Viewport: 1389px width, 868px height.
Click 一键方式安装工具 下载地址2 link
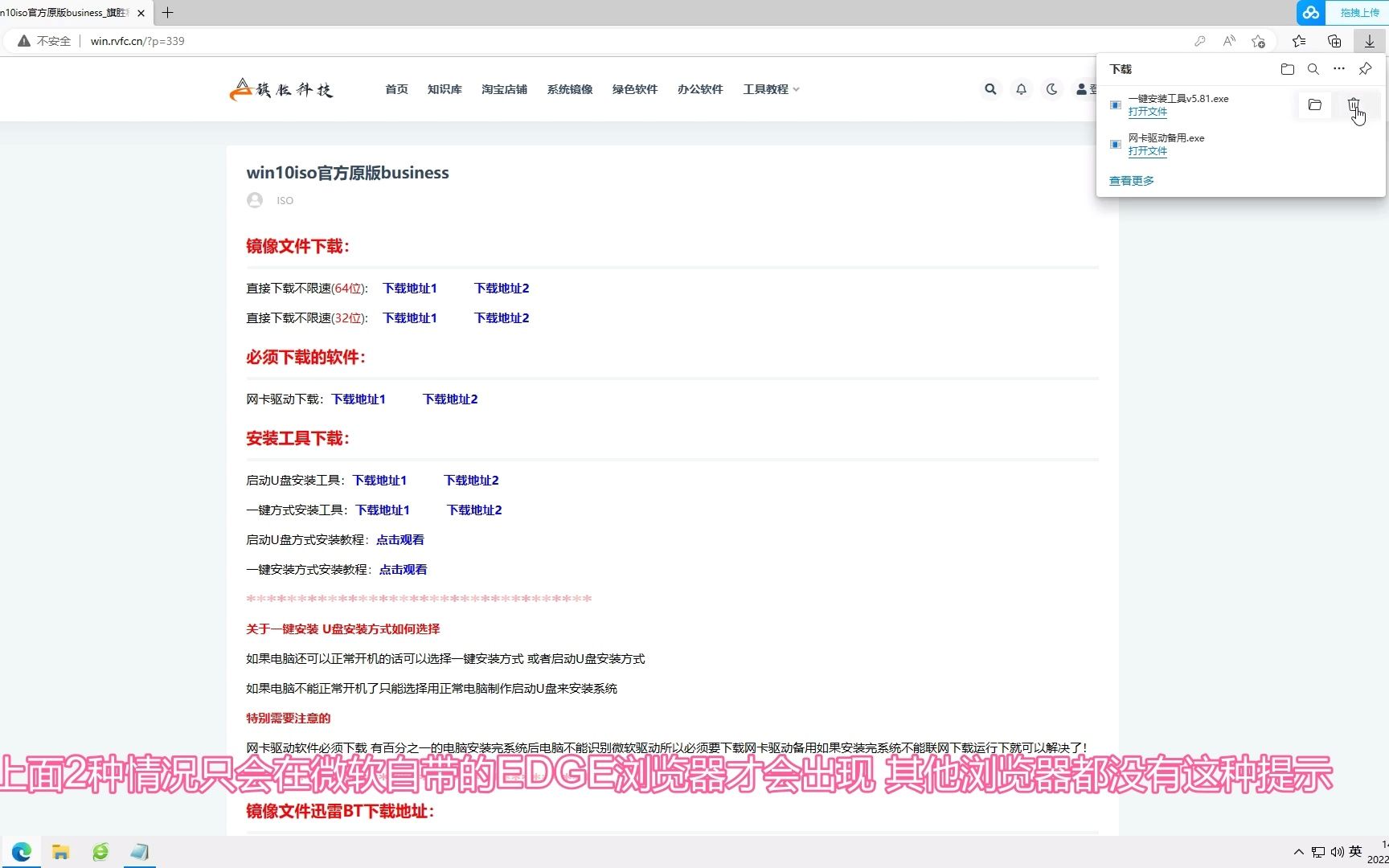tap(474, 510)
